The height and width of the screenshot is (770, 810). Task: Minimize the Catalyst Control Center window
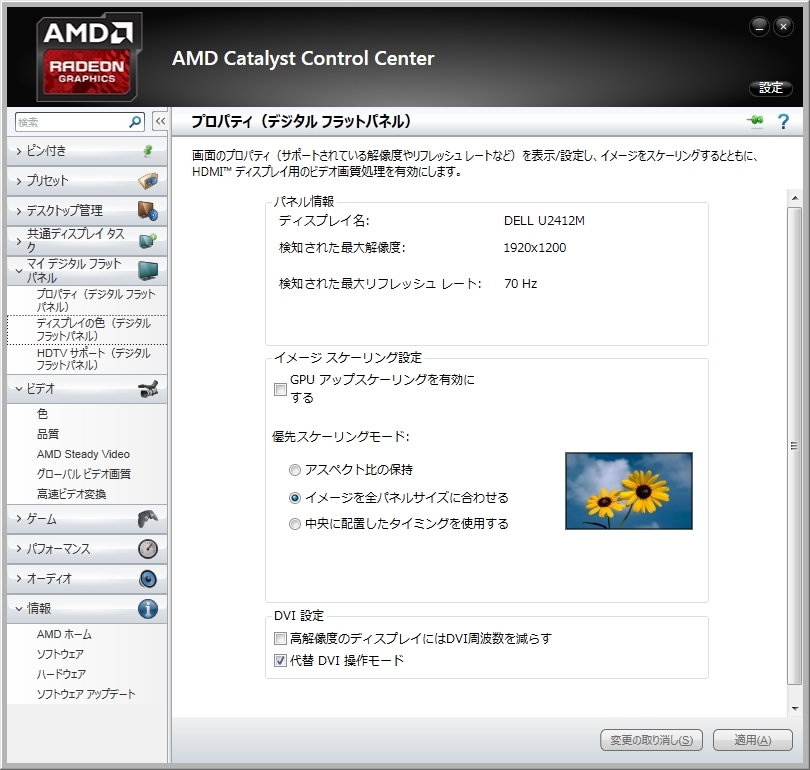click(759, 27)
